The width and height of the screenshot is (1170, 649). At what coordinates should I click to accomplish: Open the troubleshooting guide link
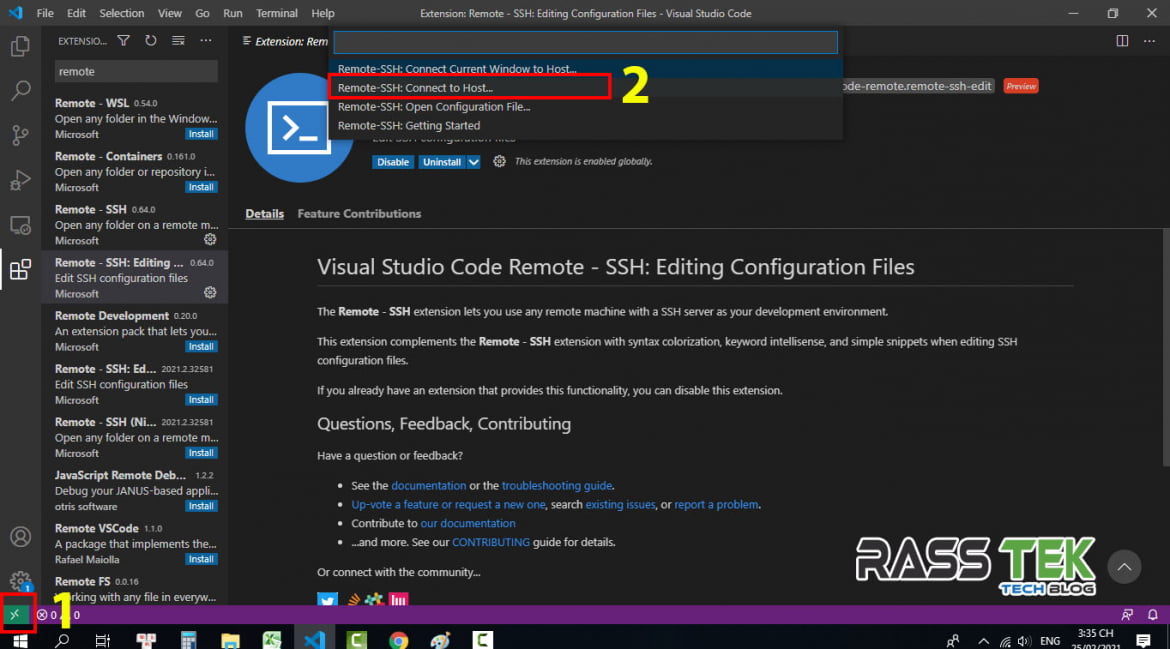559,485
